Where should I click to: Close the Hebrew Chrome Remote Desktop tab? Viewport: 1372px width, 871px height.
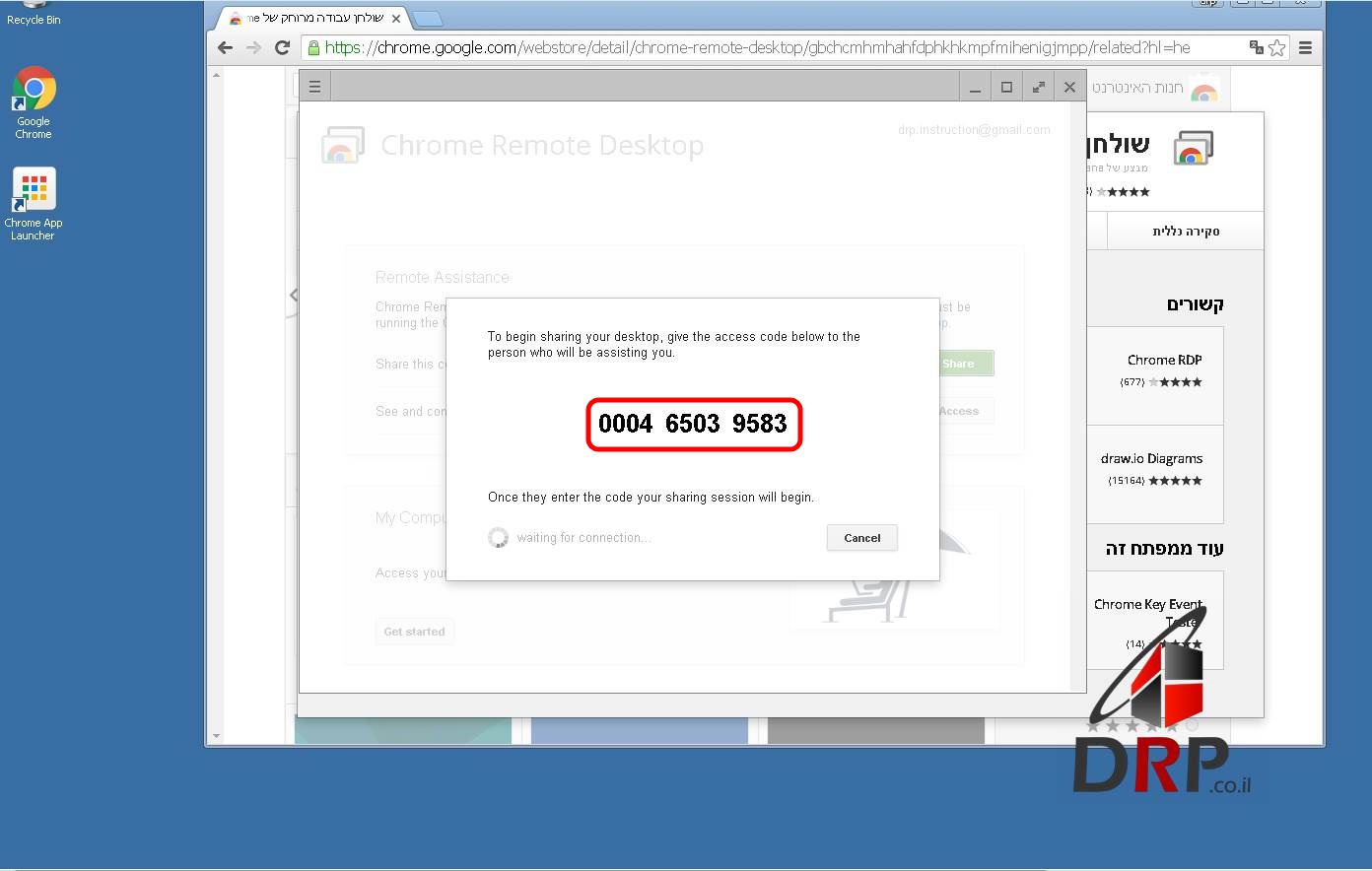[x=396, y=19]
